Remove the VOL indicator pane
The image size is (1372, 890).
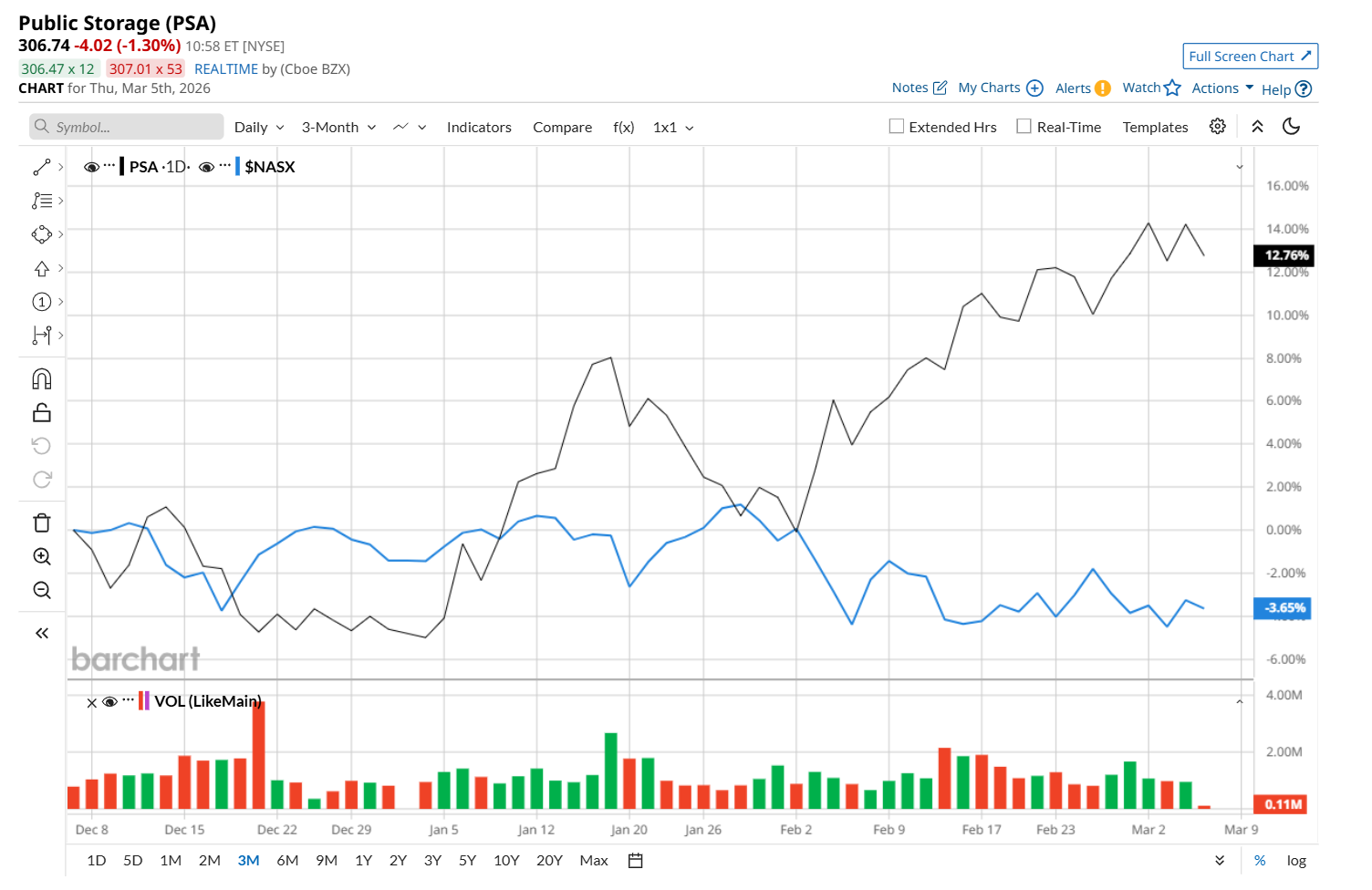(91, 703)
